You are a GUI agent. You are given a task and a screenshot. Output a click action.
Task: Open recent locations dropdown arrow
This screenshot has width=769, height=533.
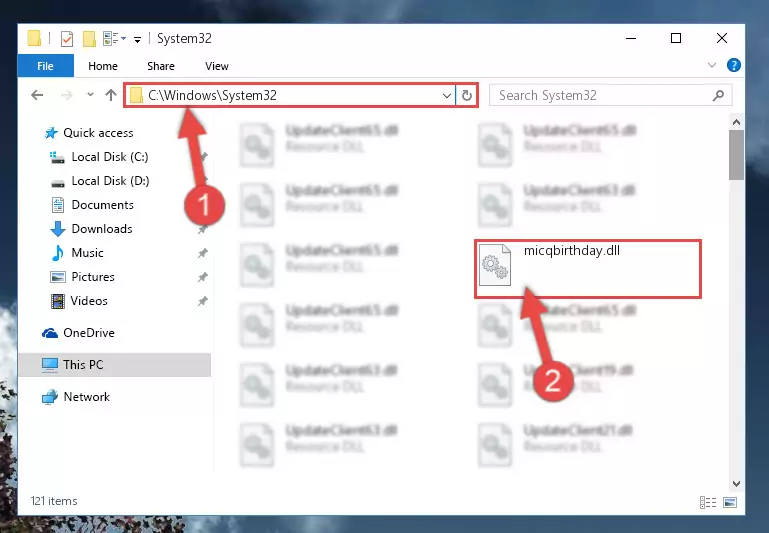(90, 95)
